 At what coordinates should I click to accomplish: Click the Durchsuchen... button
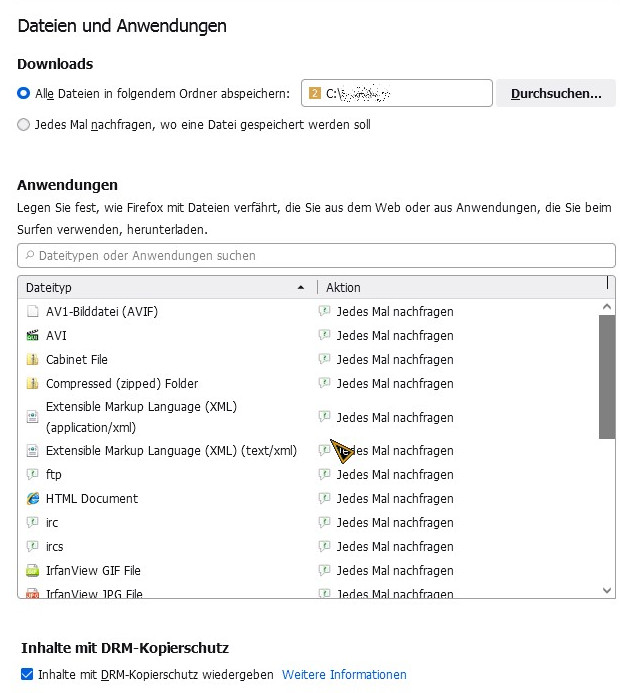coord(556,94)
